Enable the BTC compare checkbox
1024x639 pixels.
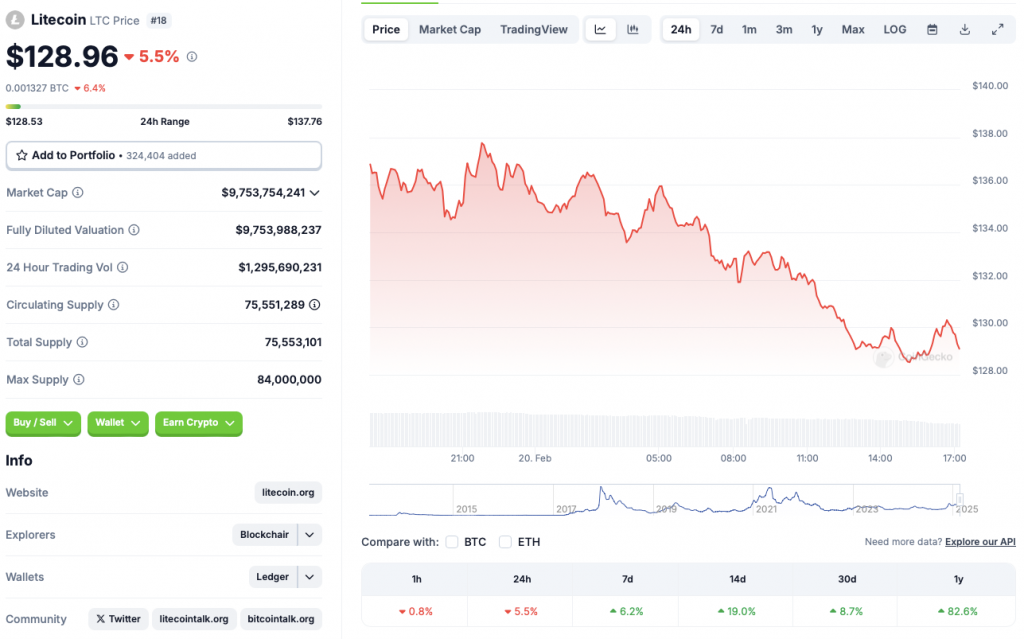pyautogui.click(x=452, y=542)
